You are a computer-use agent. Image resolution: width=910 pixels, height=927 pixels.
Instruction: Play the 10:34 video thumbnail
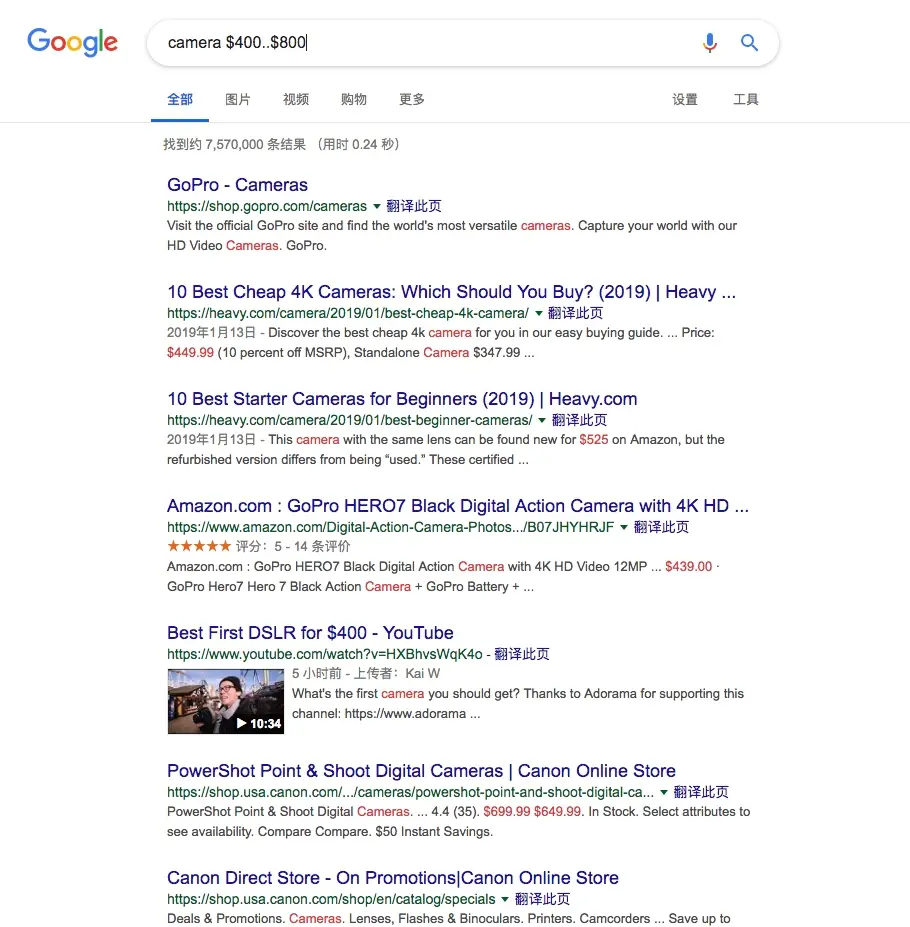click(226, 701)
